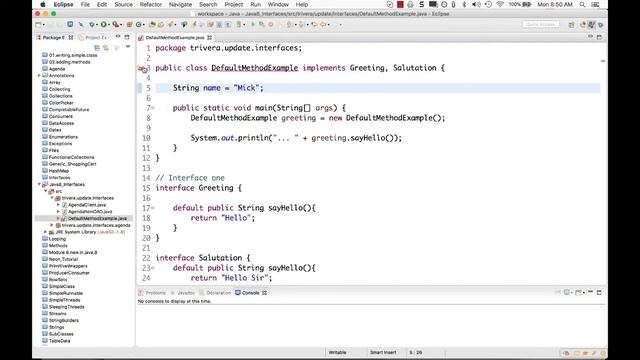Image resolution: width=640 pixels, height=360 pixels.
Task: Switch to the Declaration tab
Action: pyautogui.click(x=215, y=293)
